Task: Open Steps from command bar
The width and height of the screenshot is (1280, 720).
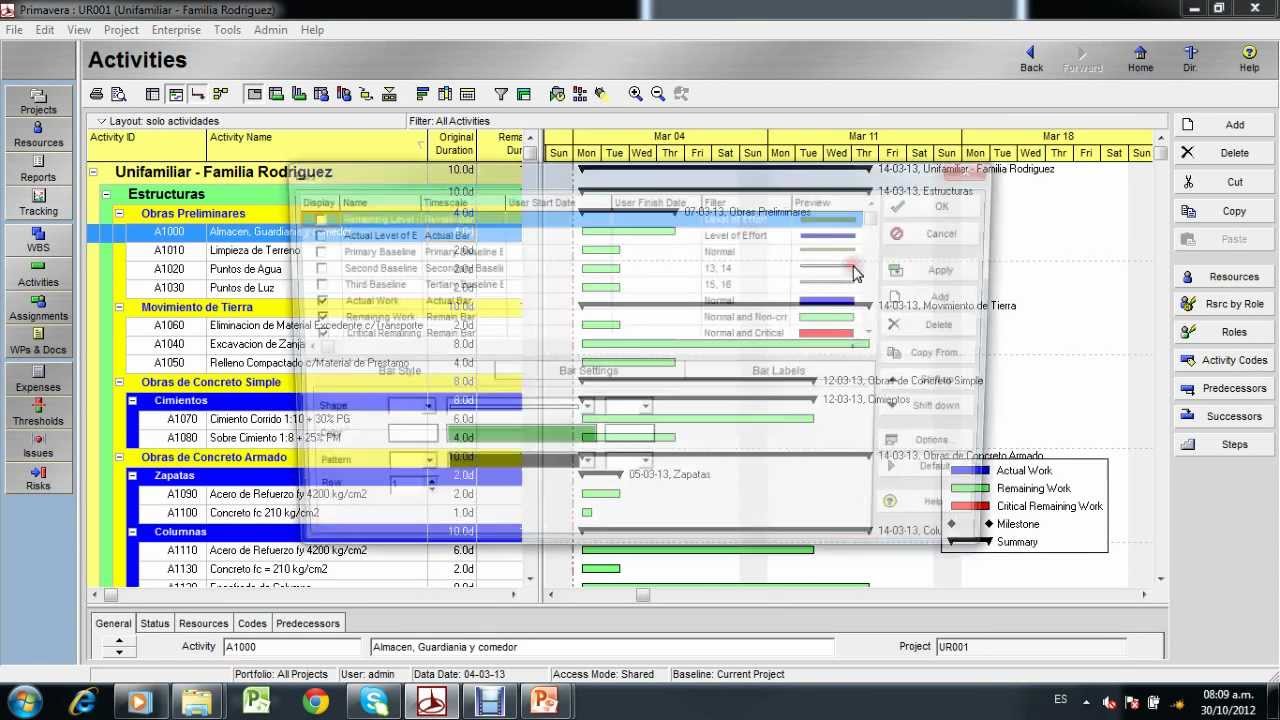Action: click(x=1224, y=444)
